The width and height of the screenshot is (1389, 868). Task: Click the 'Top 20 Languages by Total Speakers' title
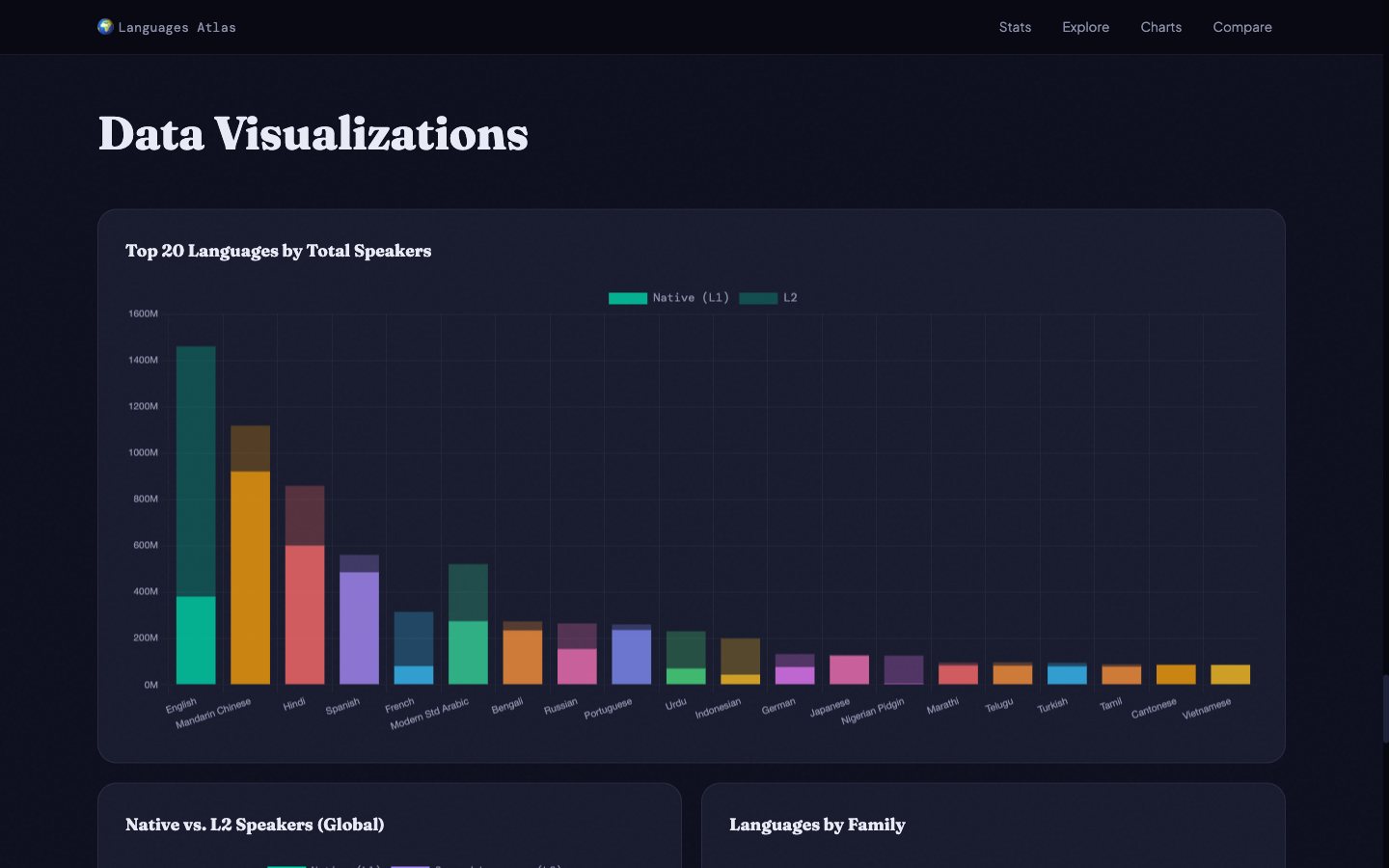point(279,251)
